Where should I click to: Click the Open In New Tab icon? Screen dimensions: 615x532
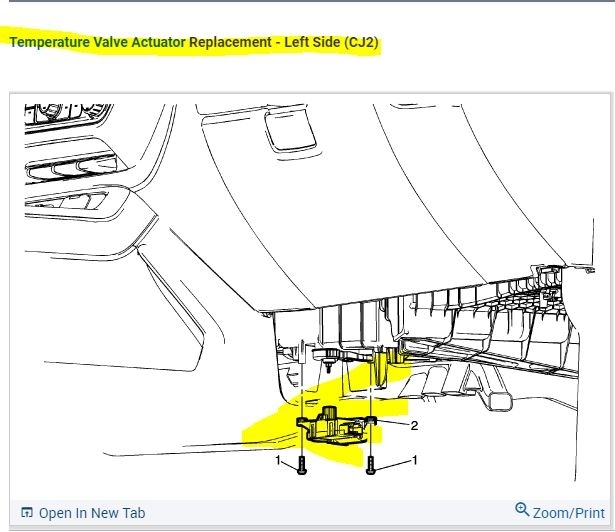click(27, 512)
